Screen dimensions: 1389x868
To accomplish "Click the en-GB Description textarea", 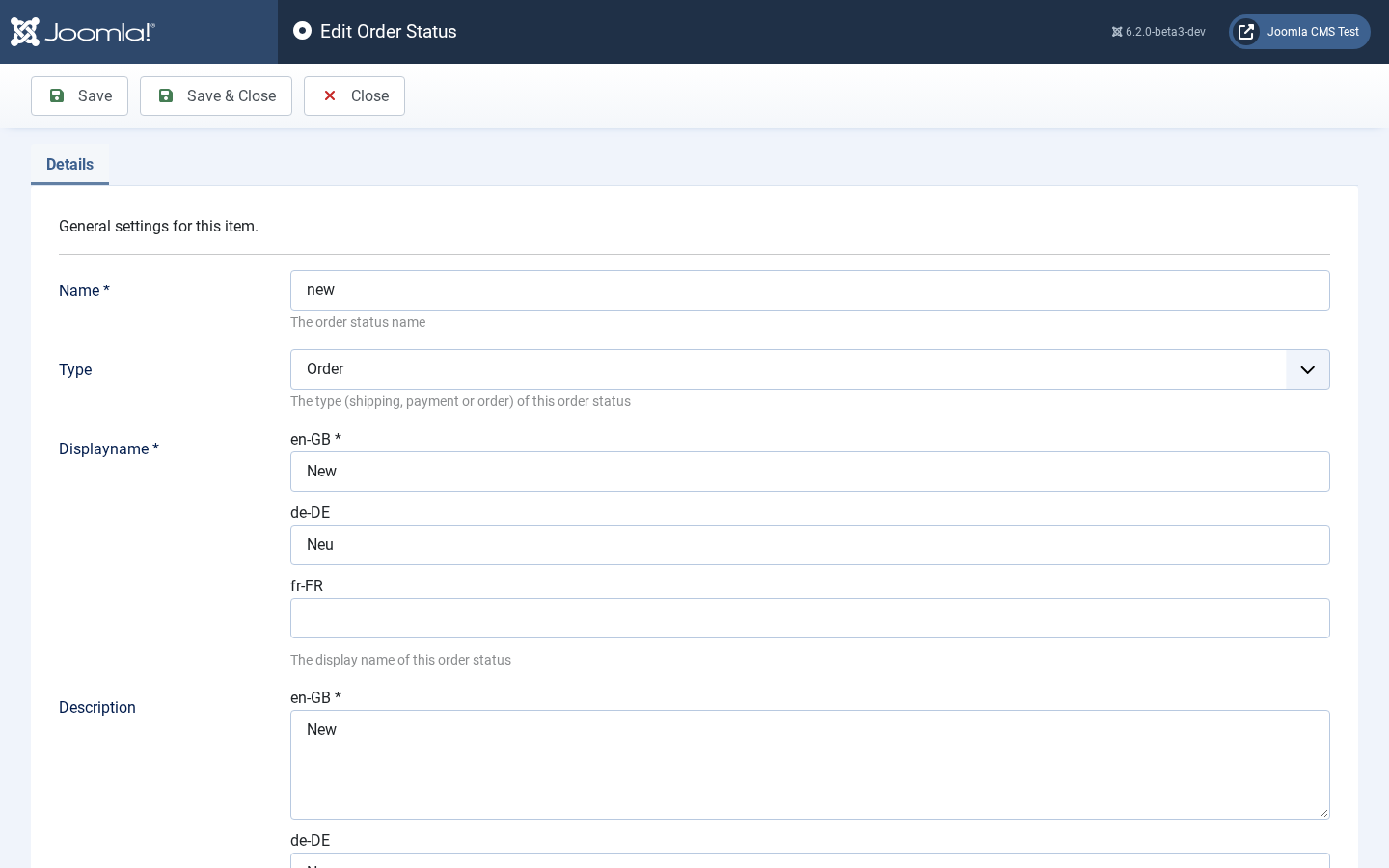I will (x=810, y=765).
